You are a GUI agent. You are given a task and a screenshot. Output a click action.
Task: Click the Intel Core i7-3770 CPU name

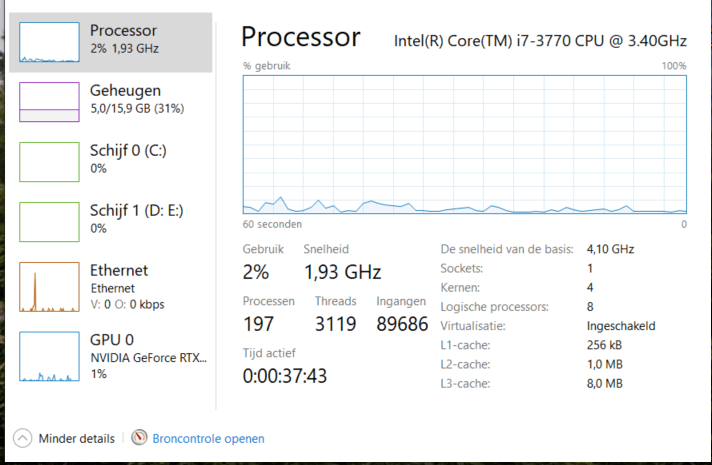point(542,40)
